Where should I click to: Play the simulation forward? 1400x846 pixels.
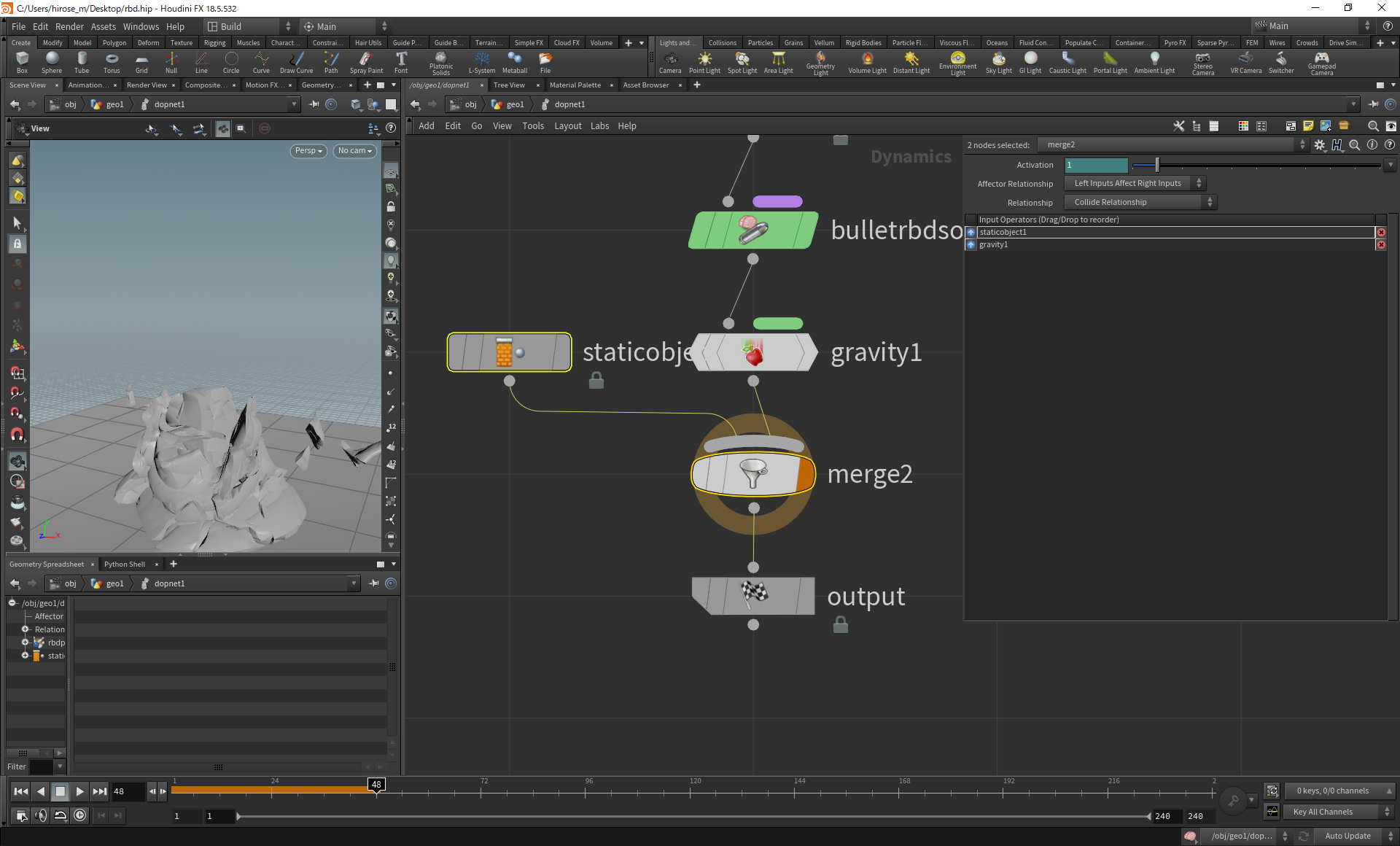coord(79,791)
